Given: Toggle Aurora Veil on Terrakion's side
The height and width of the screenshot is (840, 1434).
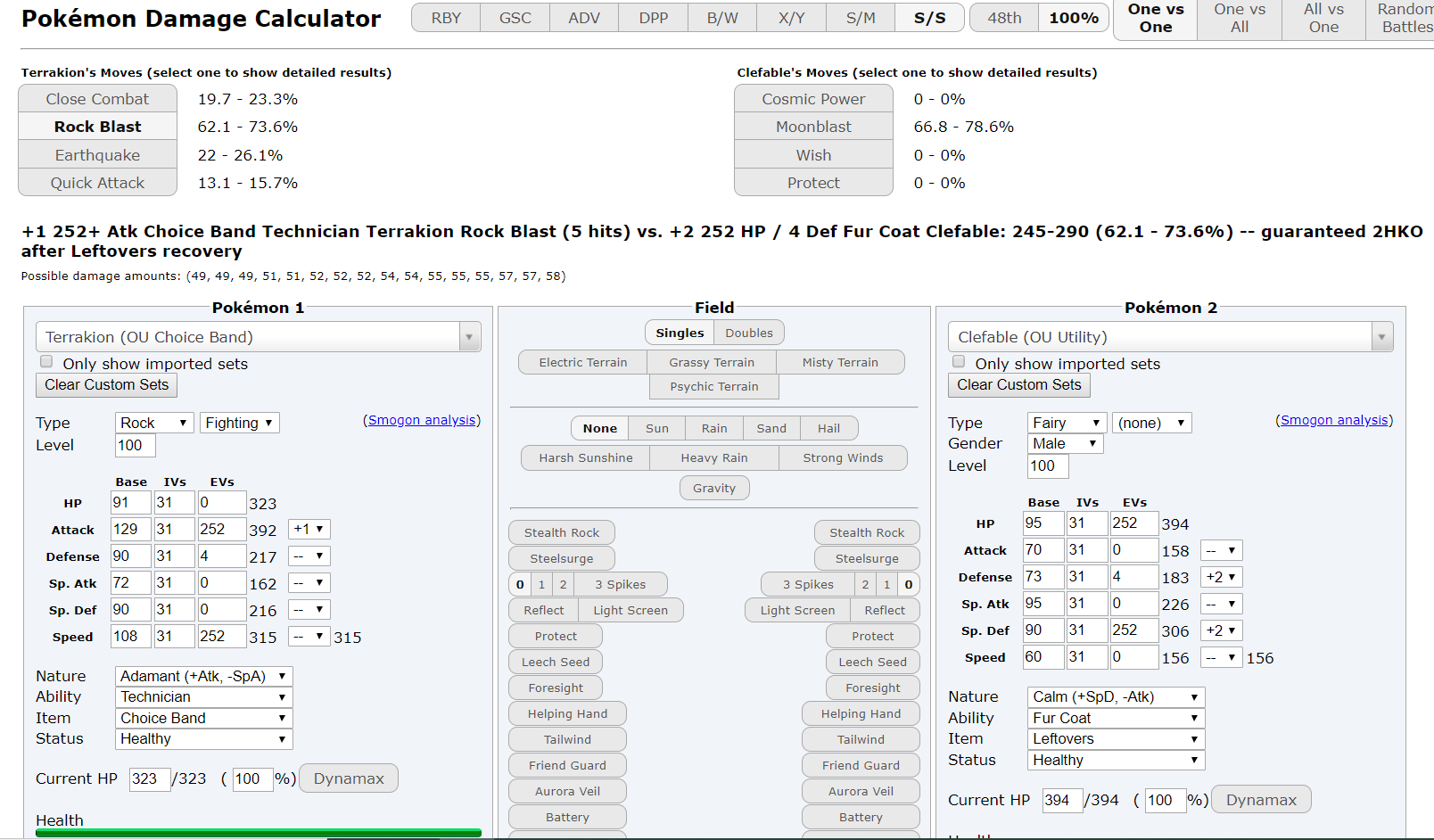Looking at the screenshot, I should 567,791.
